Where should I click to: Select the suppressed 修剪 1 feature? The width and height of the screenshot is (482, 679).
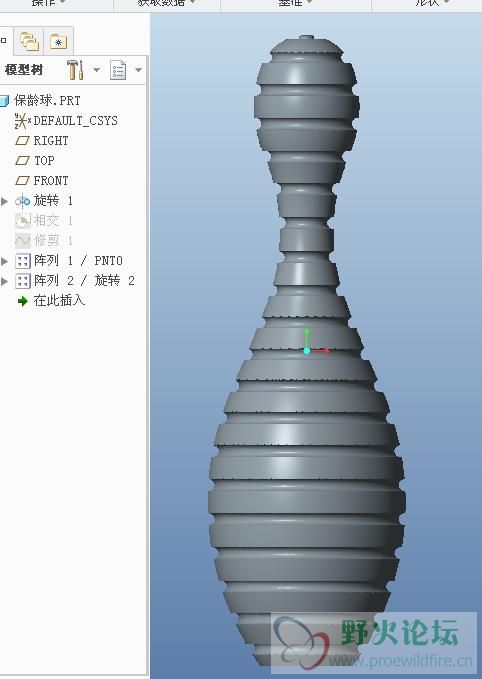coord(44,240)
